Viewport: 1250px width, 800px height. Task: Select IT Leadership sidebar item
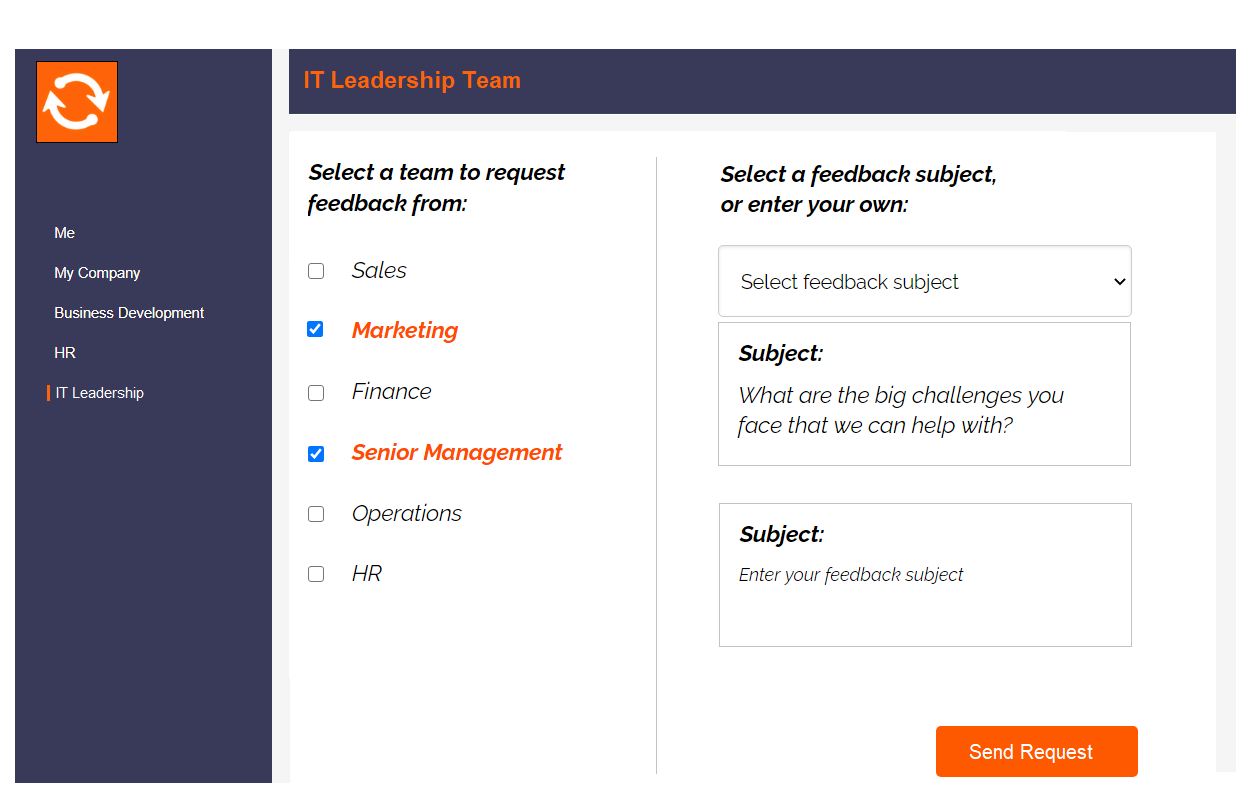(99, 393)
